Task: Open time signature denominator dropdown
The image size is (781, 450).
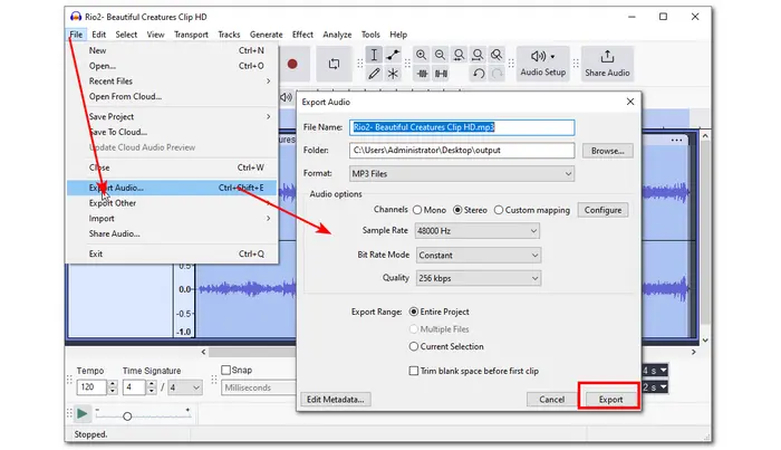Action: click(x=185, y=387)
